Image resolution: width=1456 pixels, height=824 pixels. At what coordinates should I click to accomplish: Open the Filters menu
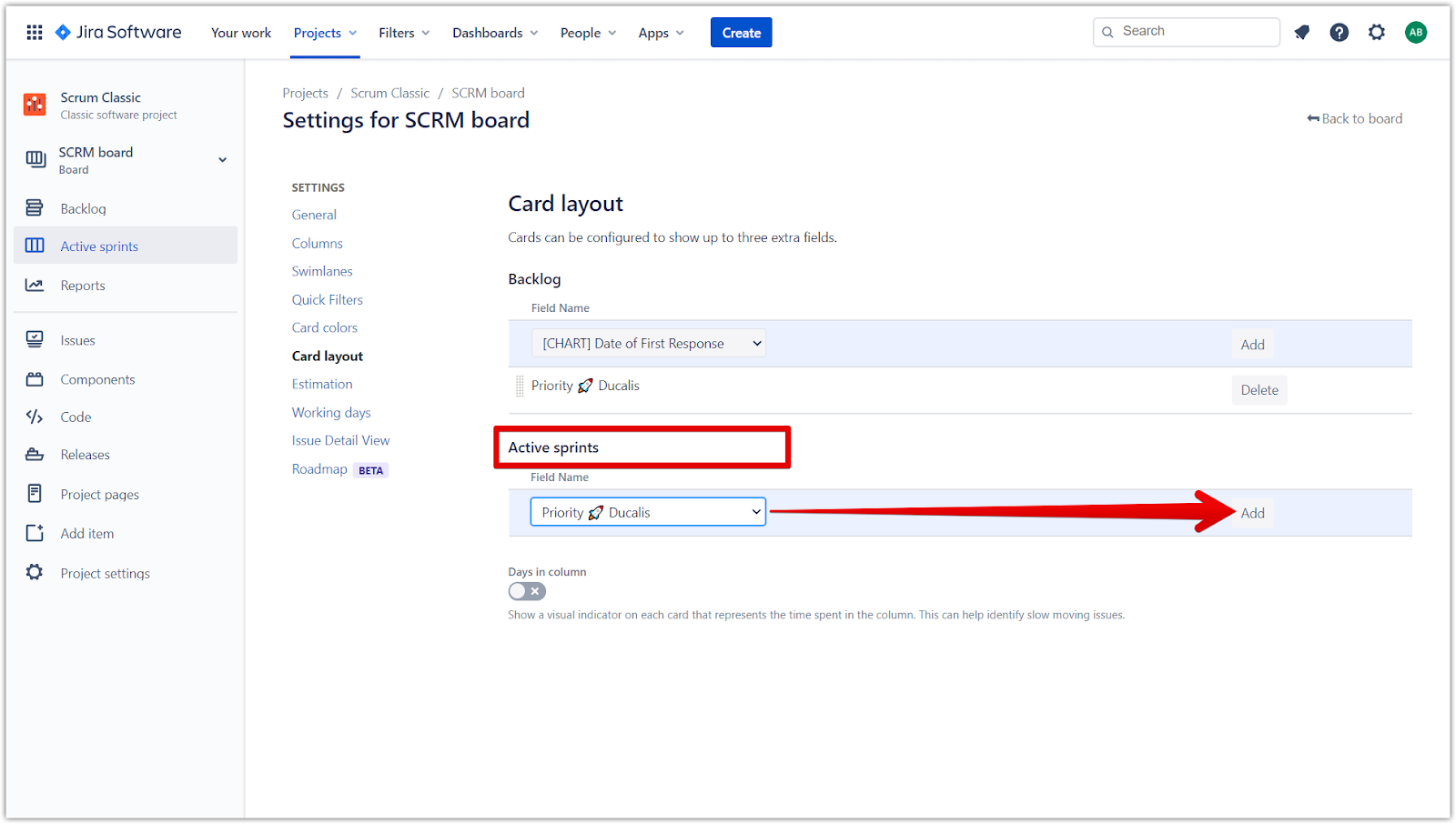[x=404, y=33]
